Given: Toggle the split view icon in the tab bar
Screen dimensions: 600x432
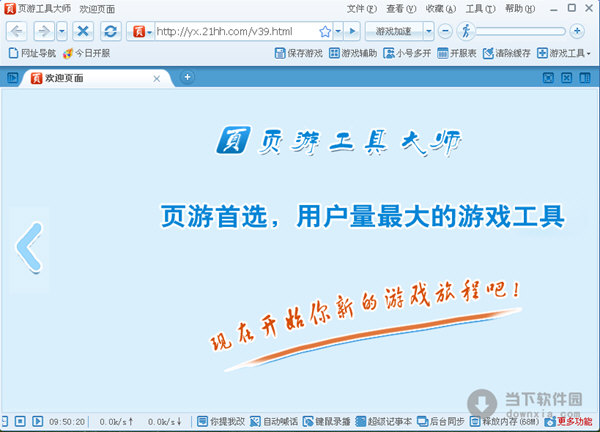Looking at the screenshot, I should point(585,78).
